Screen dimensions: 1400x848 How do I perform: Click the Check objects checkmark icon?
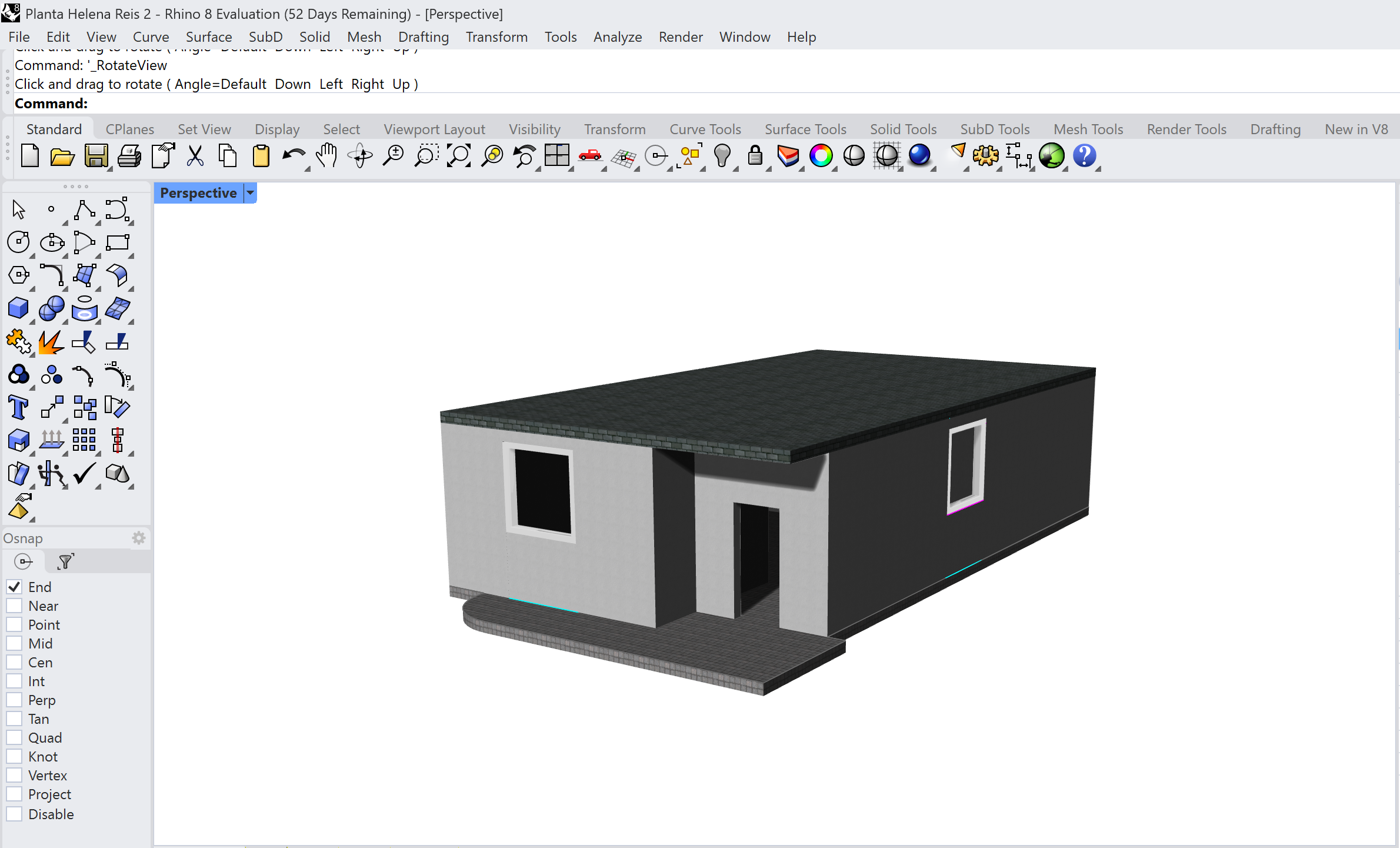(85, 473)
